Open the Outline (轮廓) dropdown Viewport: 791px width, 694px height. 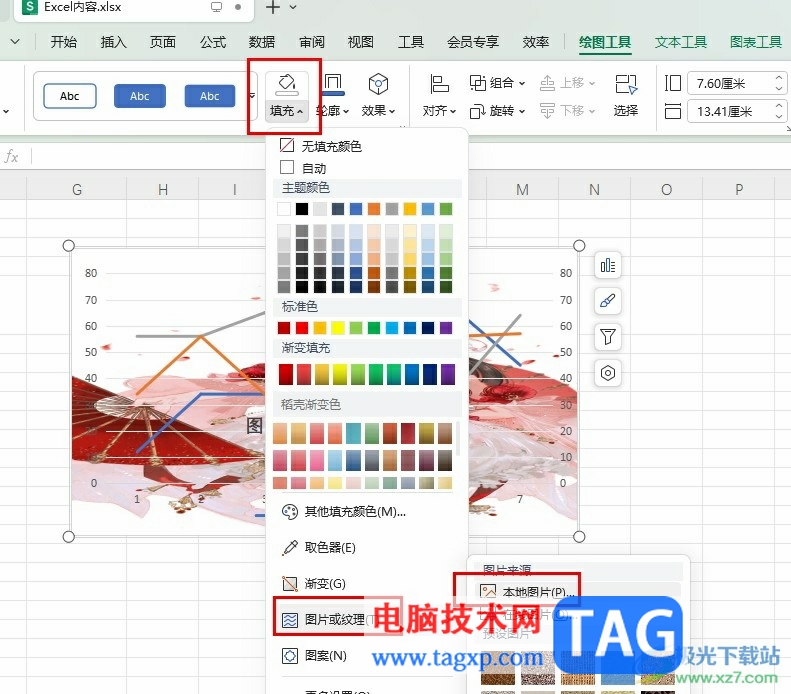(x=333, y=111)
